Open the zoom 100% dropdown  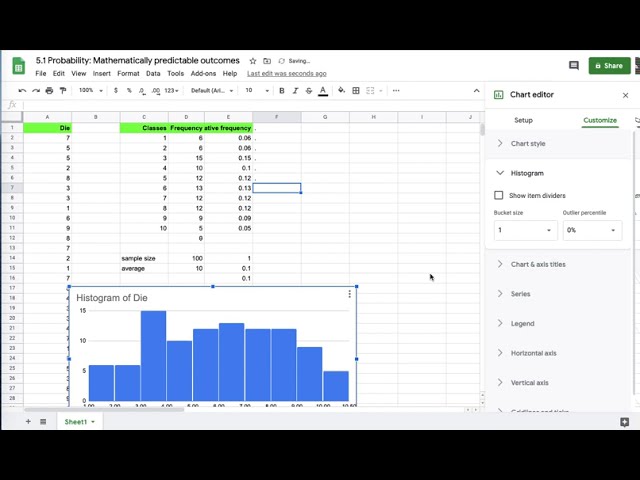click(x=91, y=90)
